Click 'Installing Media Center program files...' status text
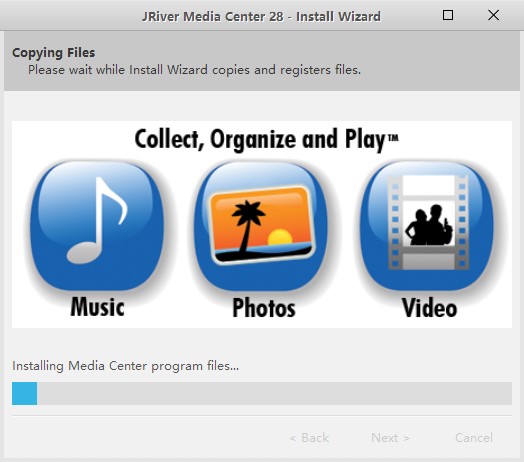Screen dimensions: 524x462 click(x=125, y=366)
